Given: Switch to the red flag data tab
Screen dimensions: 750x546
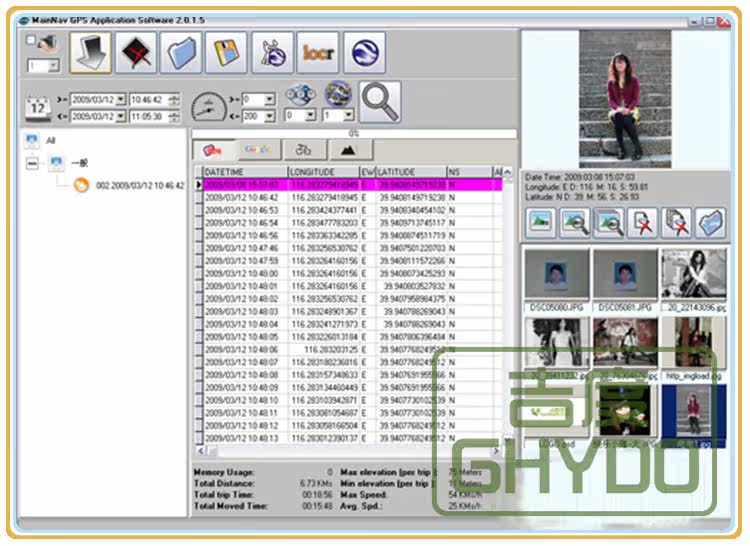Looking at the screenshot, I should (214, 150).
